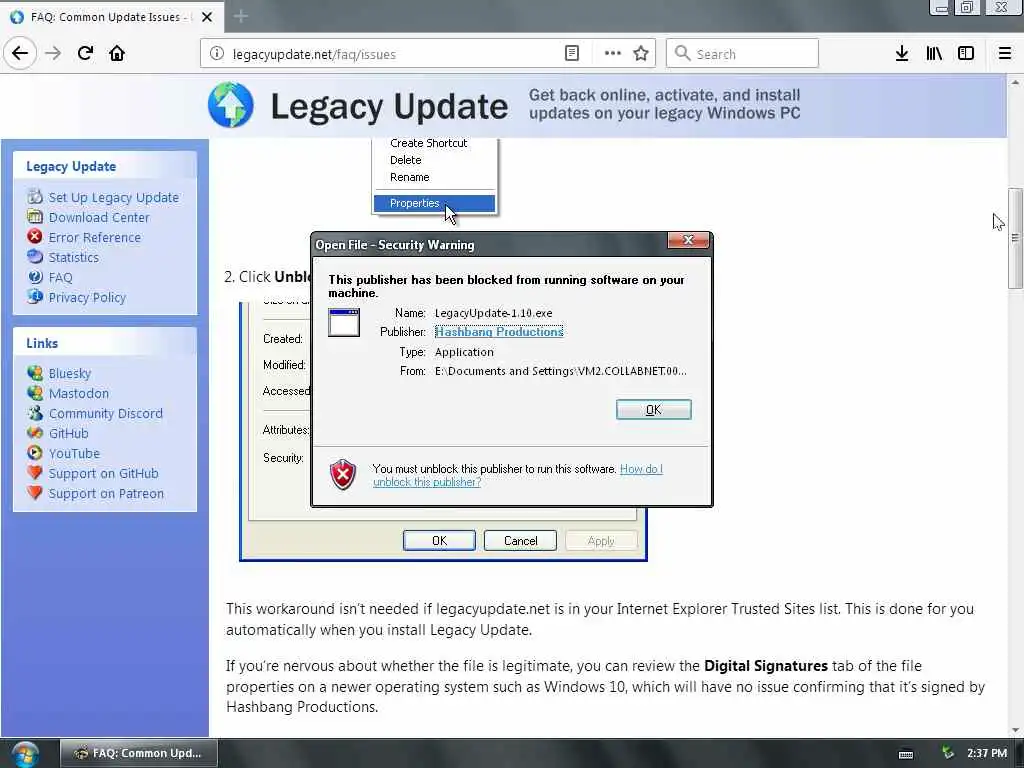
Task: Open the Community Discord link
Action: click(x=106, y=414)
